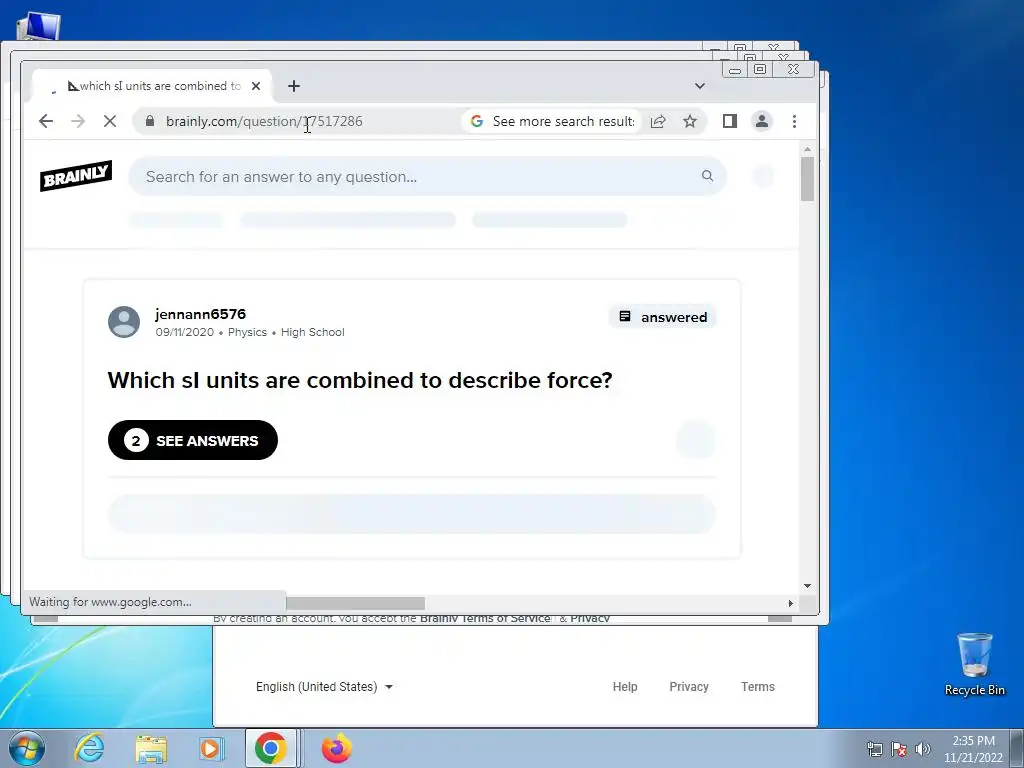
Task: Click the horizontal scrollbar right arrow
Action: point(790,603)
